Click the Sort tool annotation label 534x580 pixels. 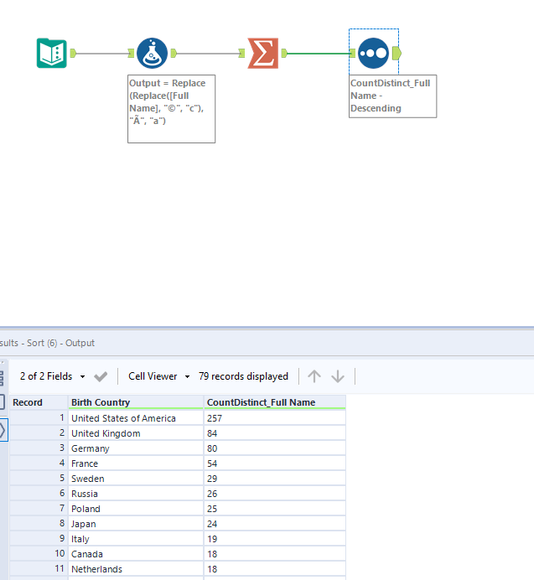pos(393,96)
